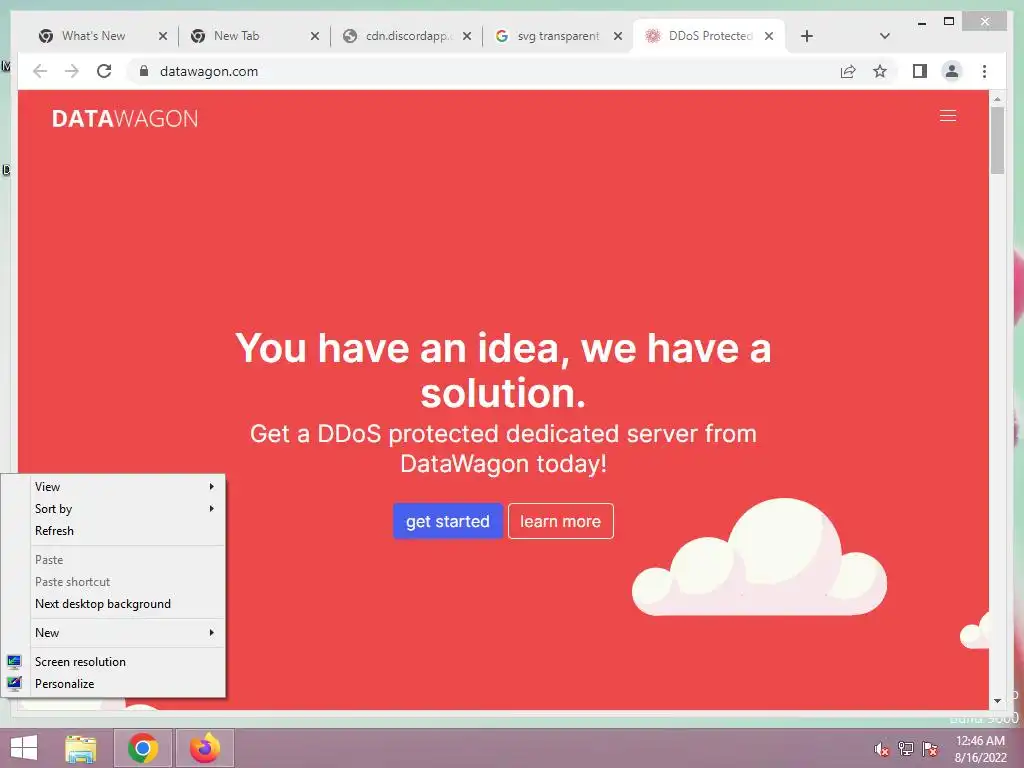Close the svg transparent tab

tap(618, 36)
